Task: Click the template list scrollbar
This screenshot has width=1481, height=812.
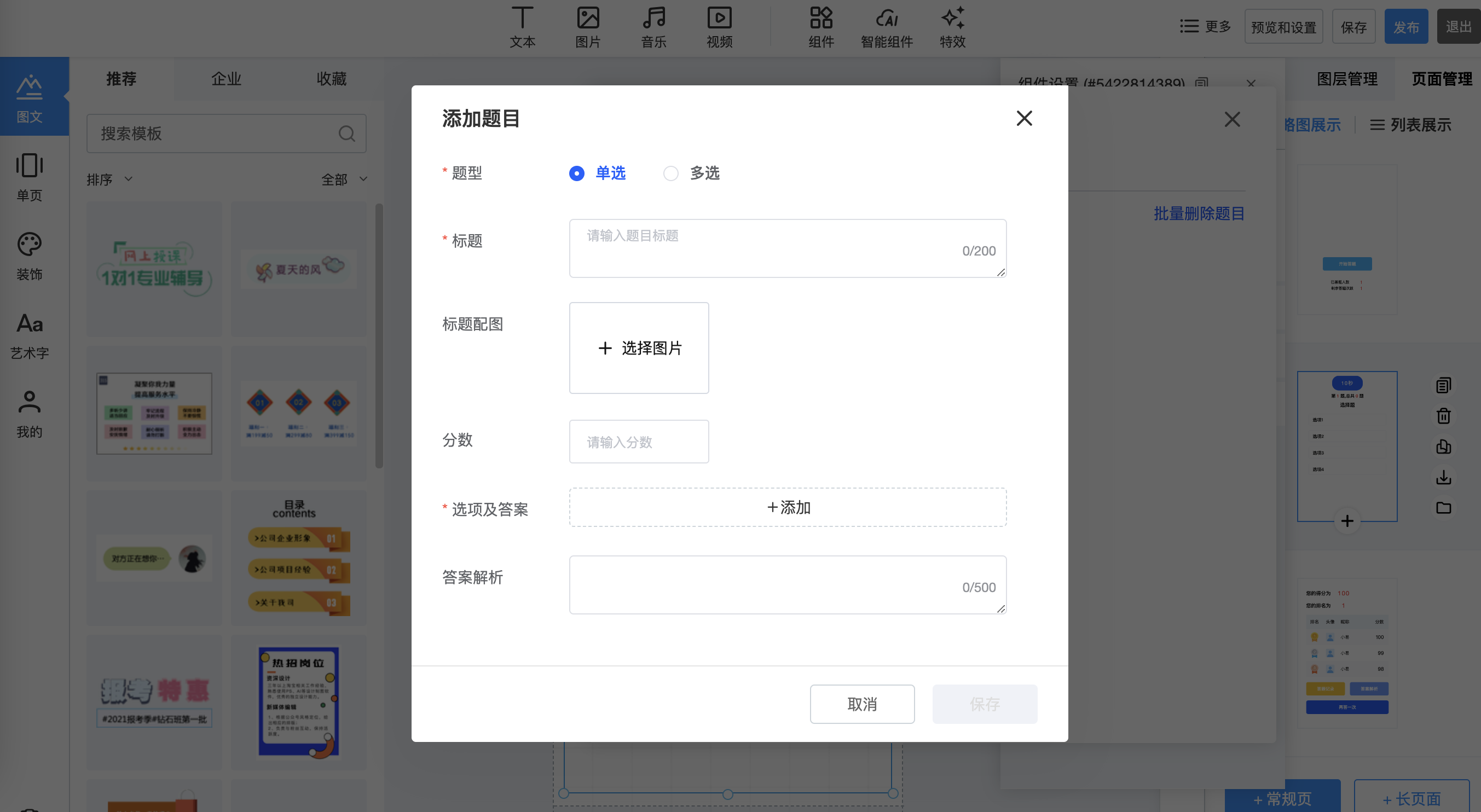Action: [x=379, y=335]
